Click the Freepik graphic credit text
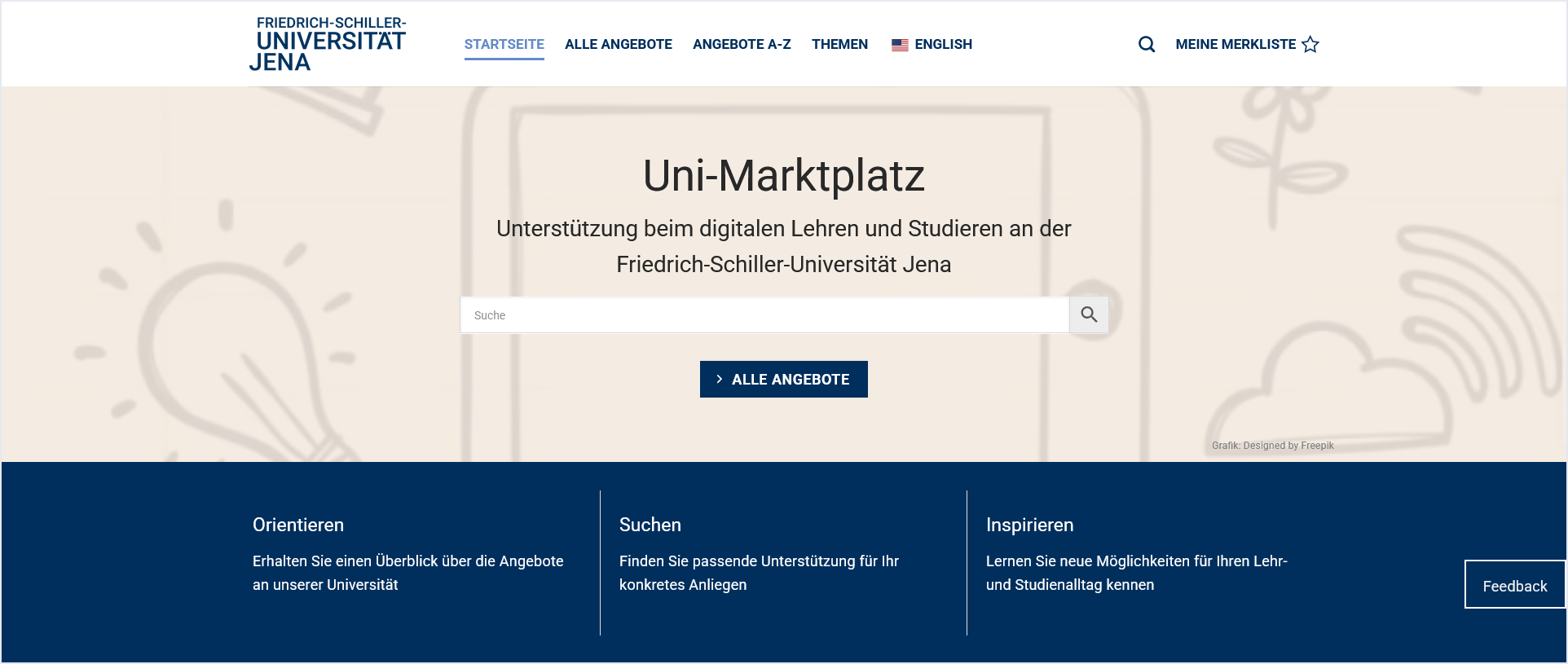The image size is (1568, 664). click(x=1272, y=446)
